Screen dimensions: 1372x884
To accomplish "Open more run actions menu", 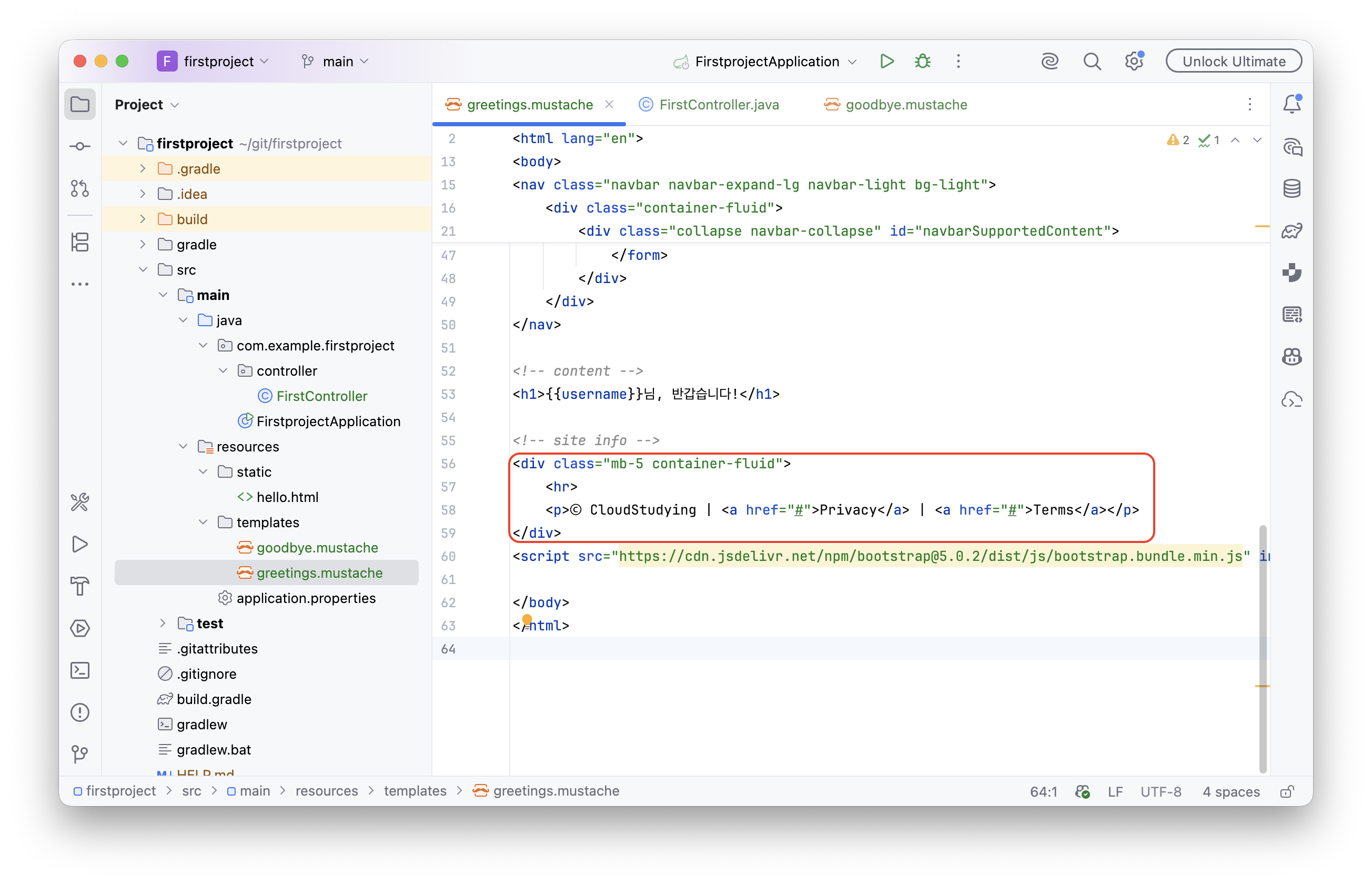I will pyautogui.click(x=959, y=62).
